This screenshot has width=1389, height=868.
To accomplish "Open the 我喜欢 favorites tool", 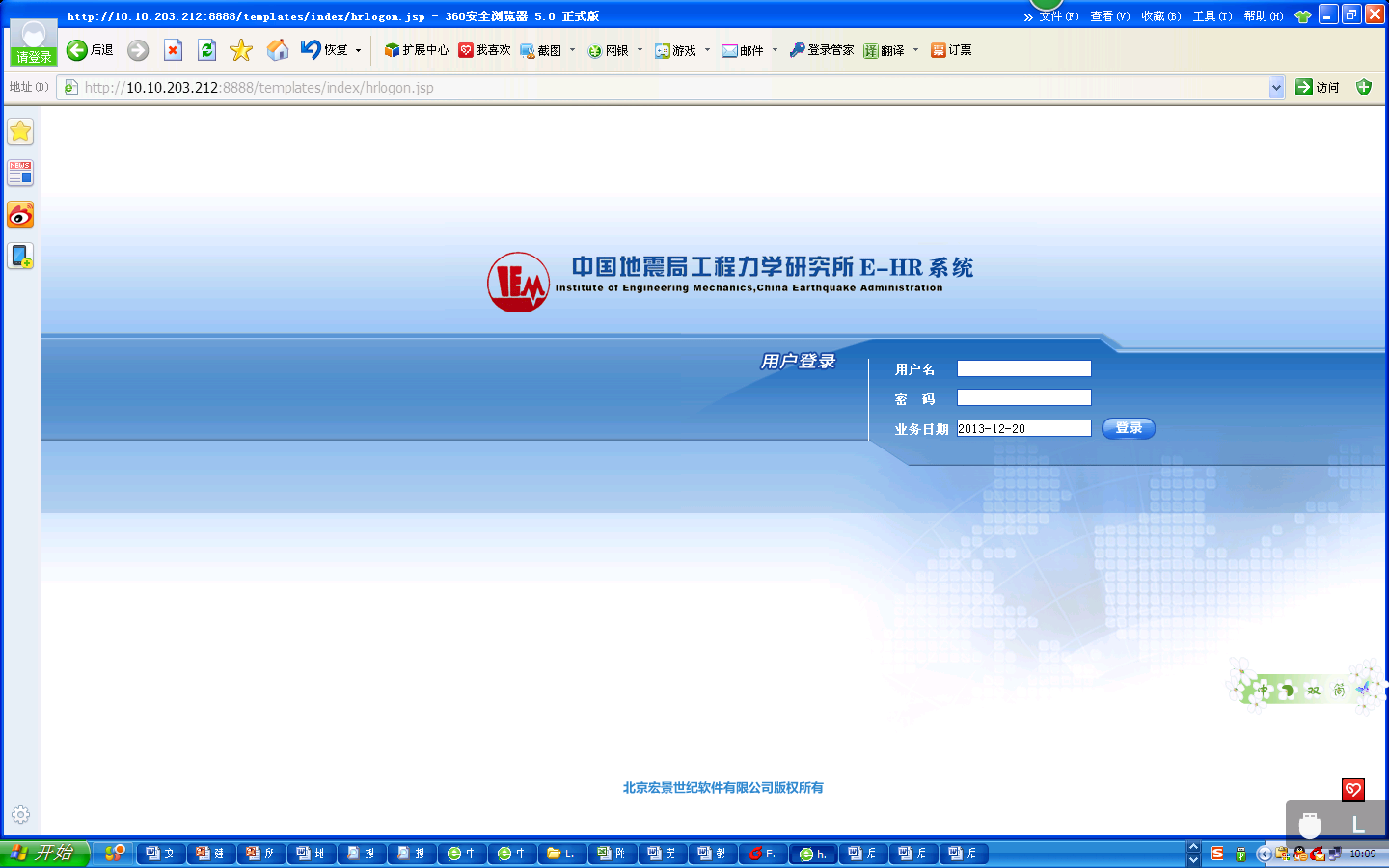I will (x=484, y=50).
